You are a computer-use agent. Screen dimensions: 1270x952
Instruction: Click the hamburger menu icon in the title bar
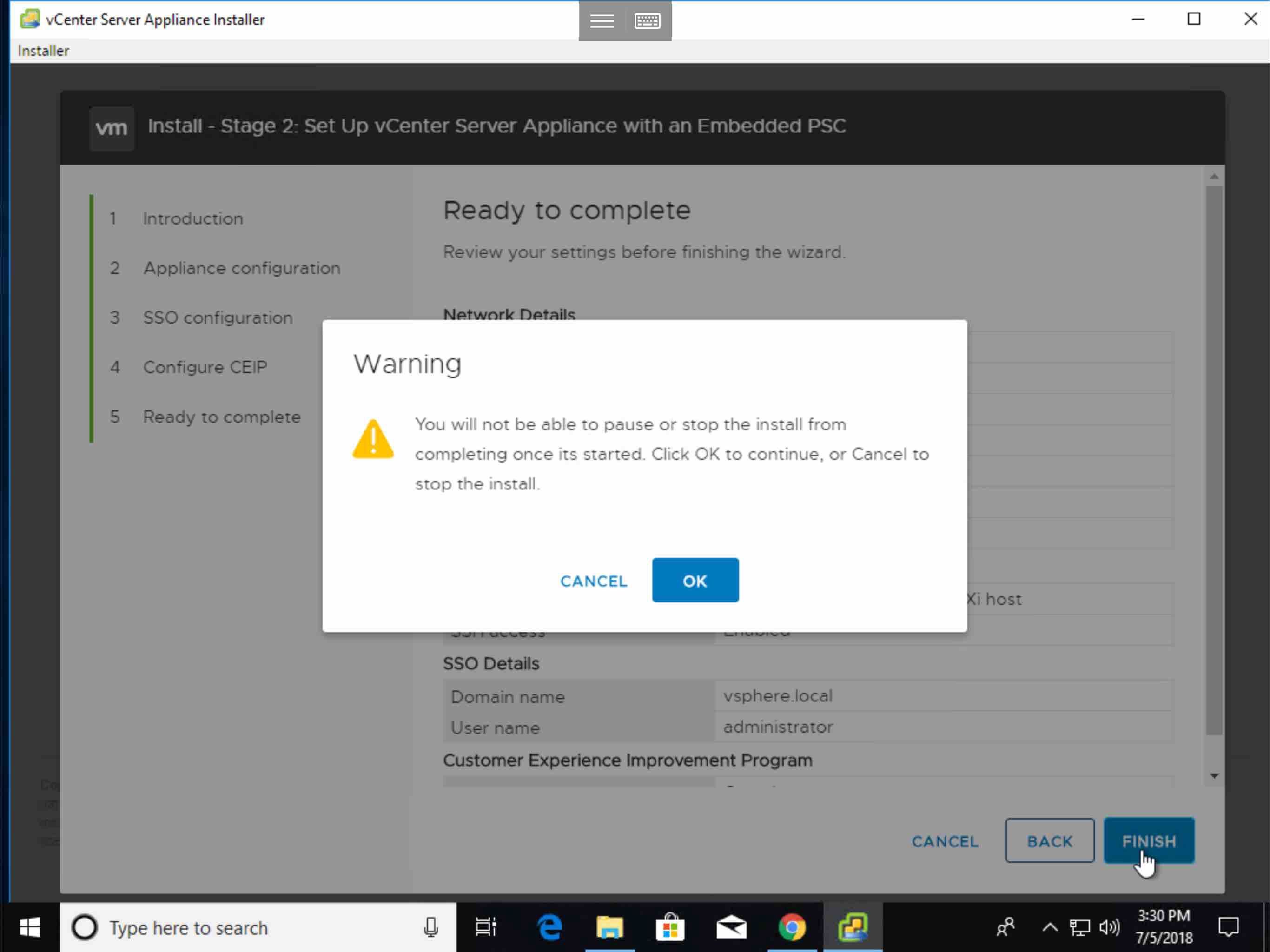(x=602, y=20)
